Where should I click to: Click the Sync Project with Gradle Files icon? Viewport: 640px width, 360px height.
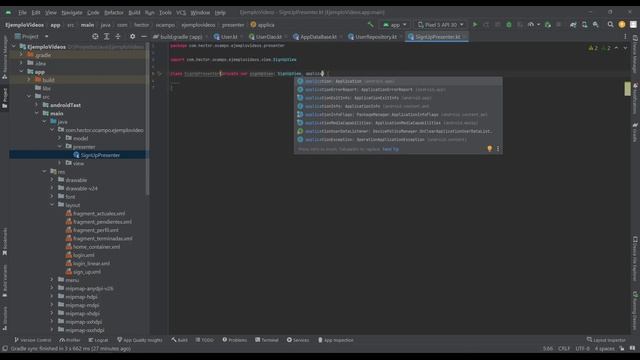point(573,24)
